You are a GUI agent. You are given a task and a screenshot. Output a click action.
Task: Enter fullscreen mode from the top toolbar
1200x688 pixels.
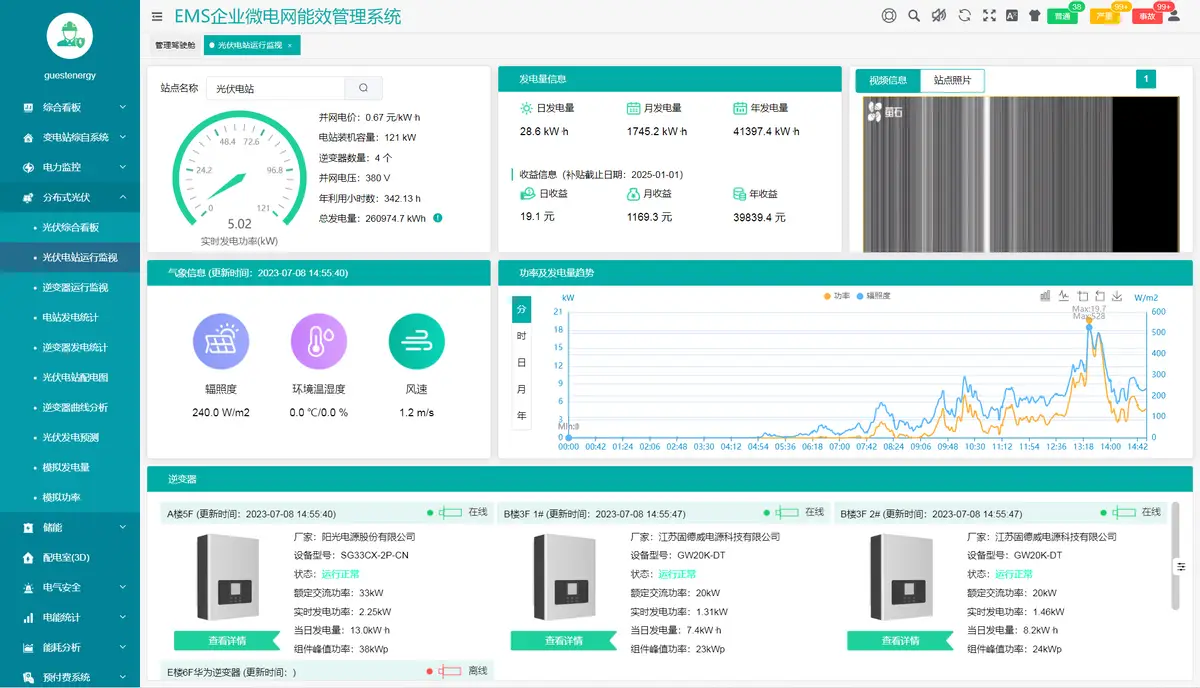coord(989,15)
